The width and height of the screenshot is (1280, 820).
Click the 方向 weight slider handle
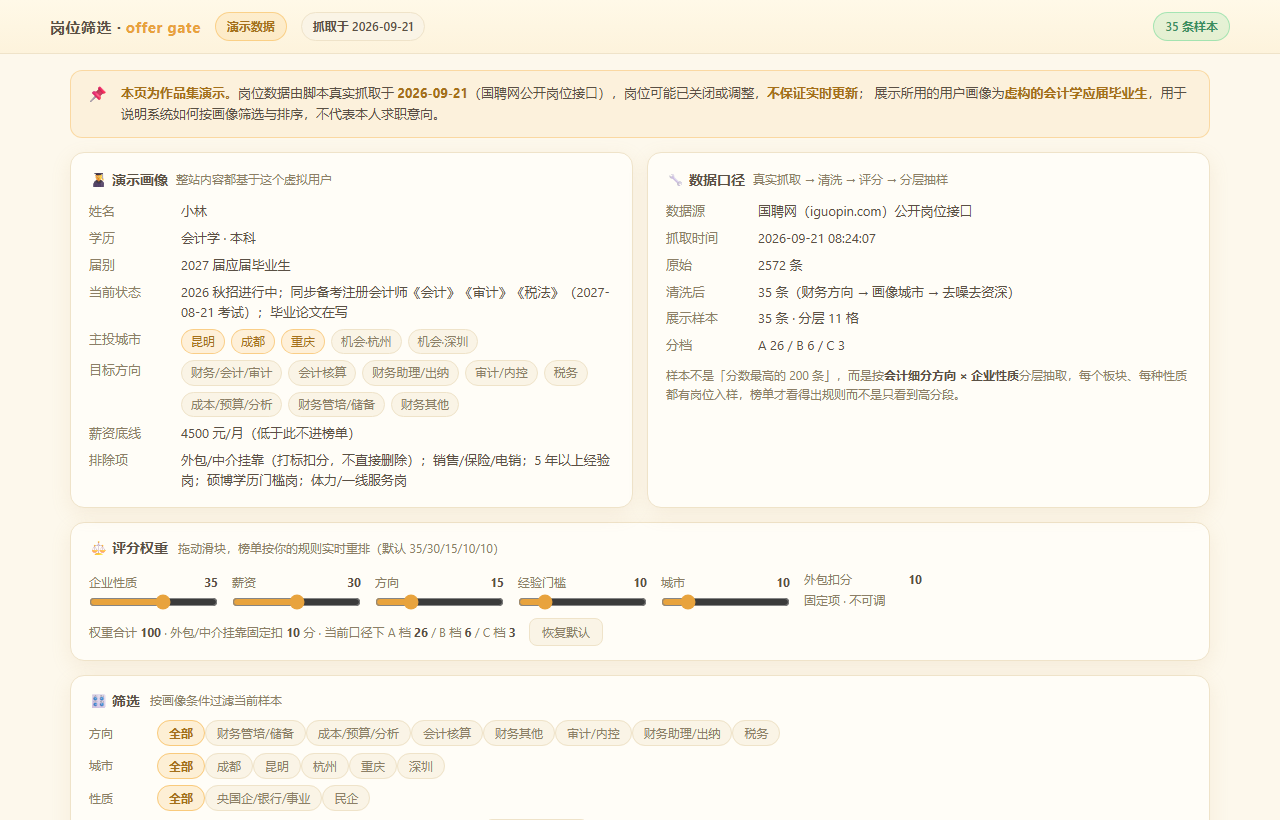[x=411, y=602]
